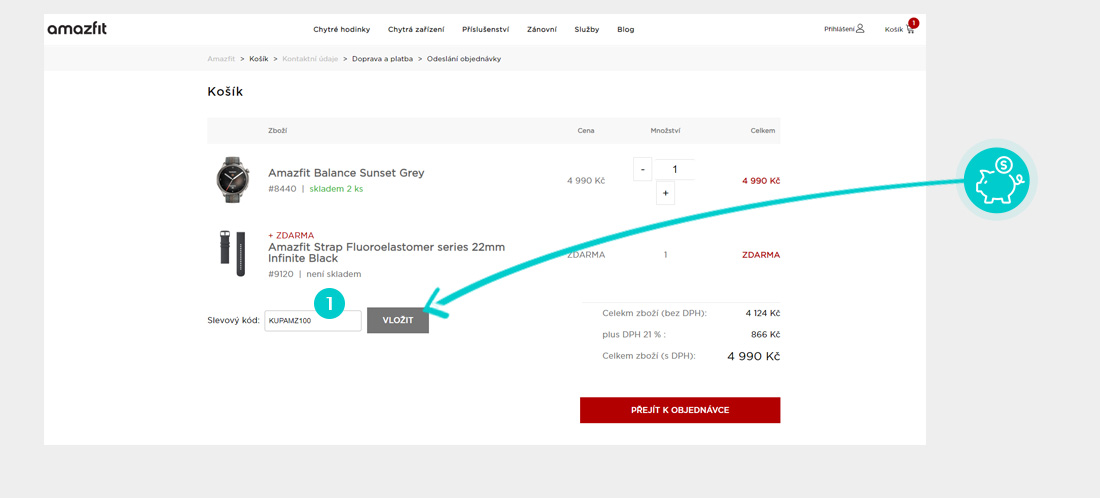Screen dimensions: 1100x498
Task: Open Amazfit Balance watch thumbnail
Action: (233, 180)
